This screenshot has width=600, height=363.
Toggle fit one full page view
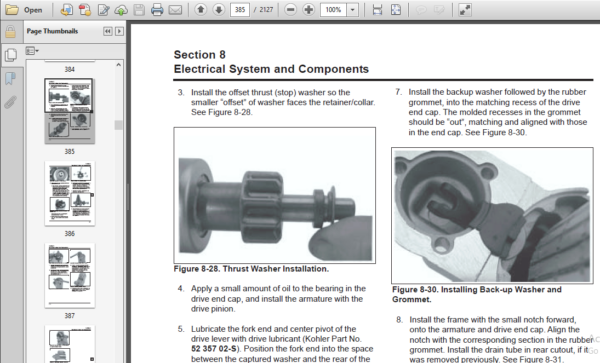396,10
